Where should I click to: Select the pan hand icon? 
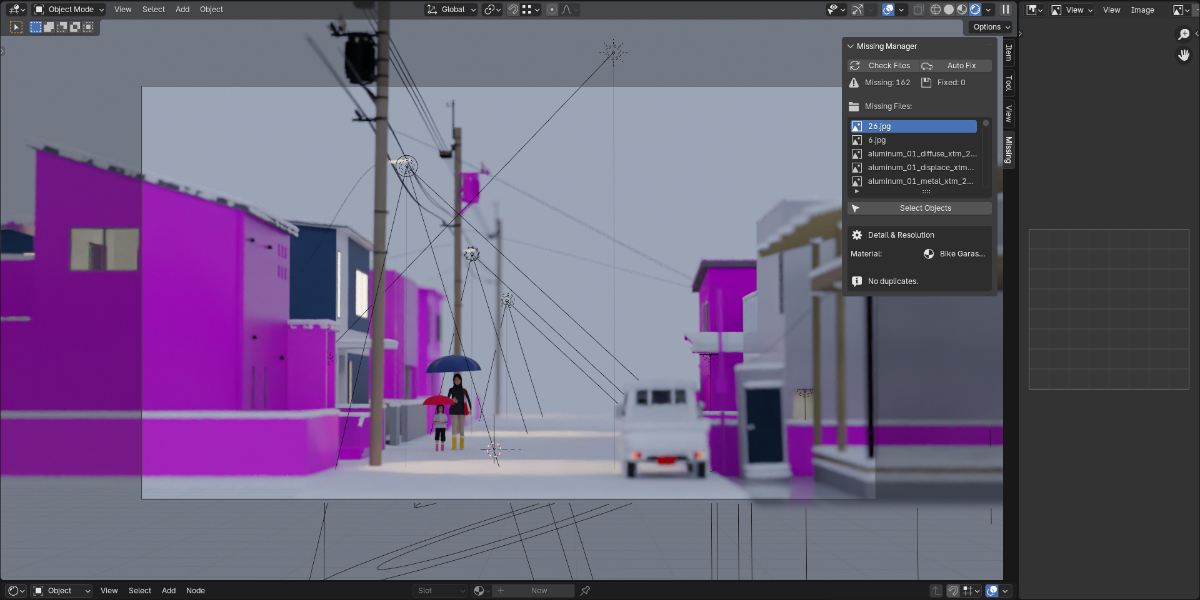pyautogui.click(x=1184, y=54)
